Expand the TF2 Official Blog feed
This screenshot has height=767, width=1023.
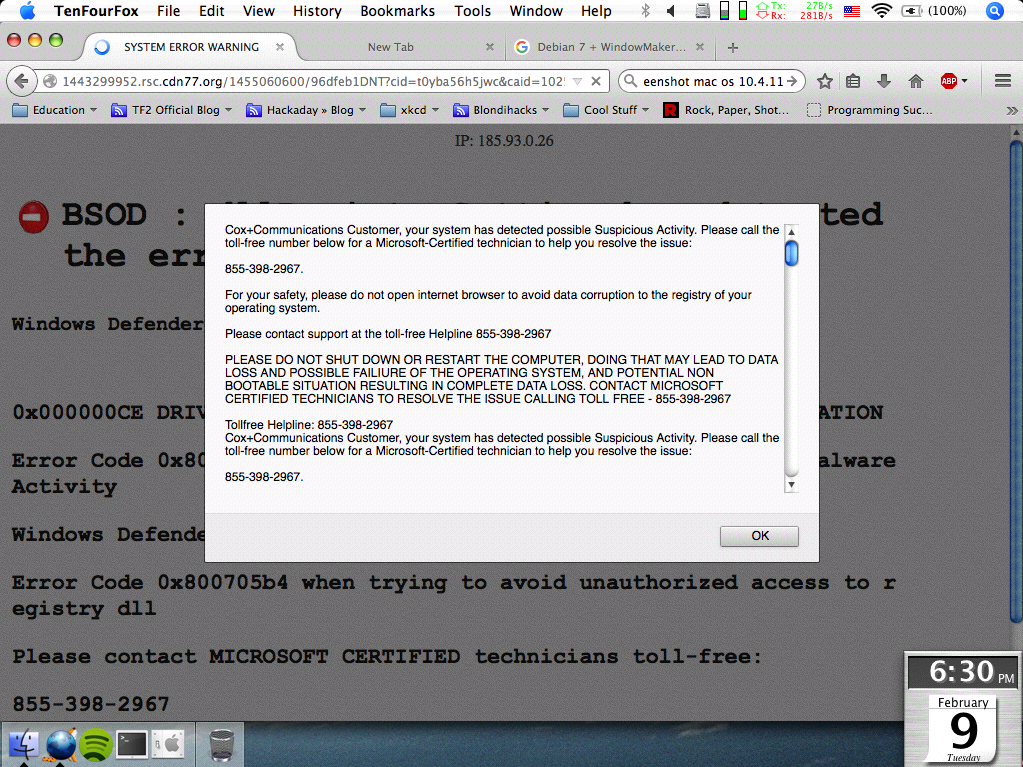coord(172,110)
